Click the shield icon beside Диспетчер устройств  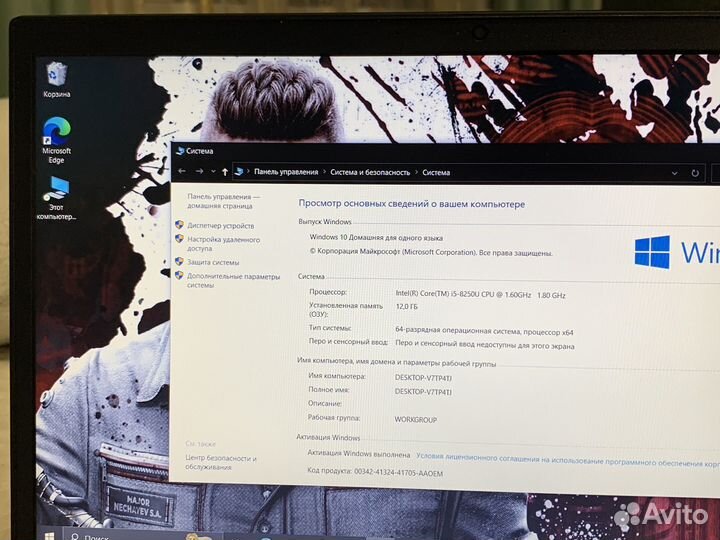point(180,225)
